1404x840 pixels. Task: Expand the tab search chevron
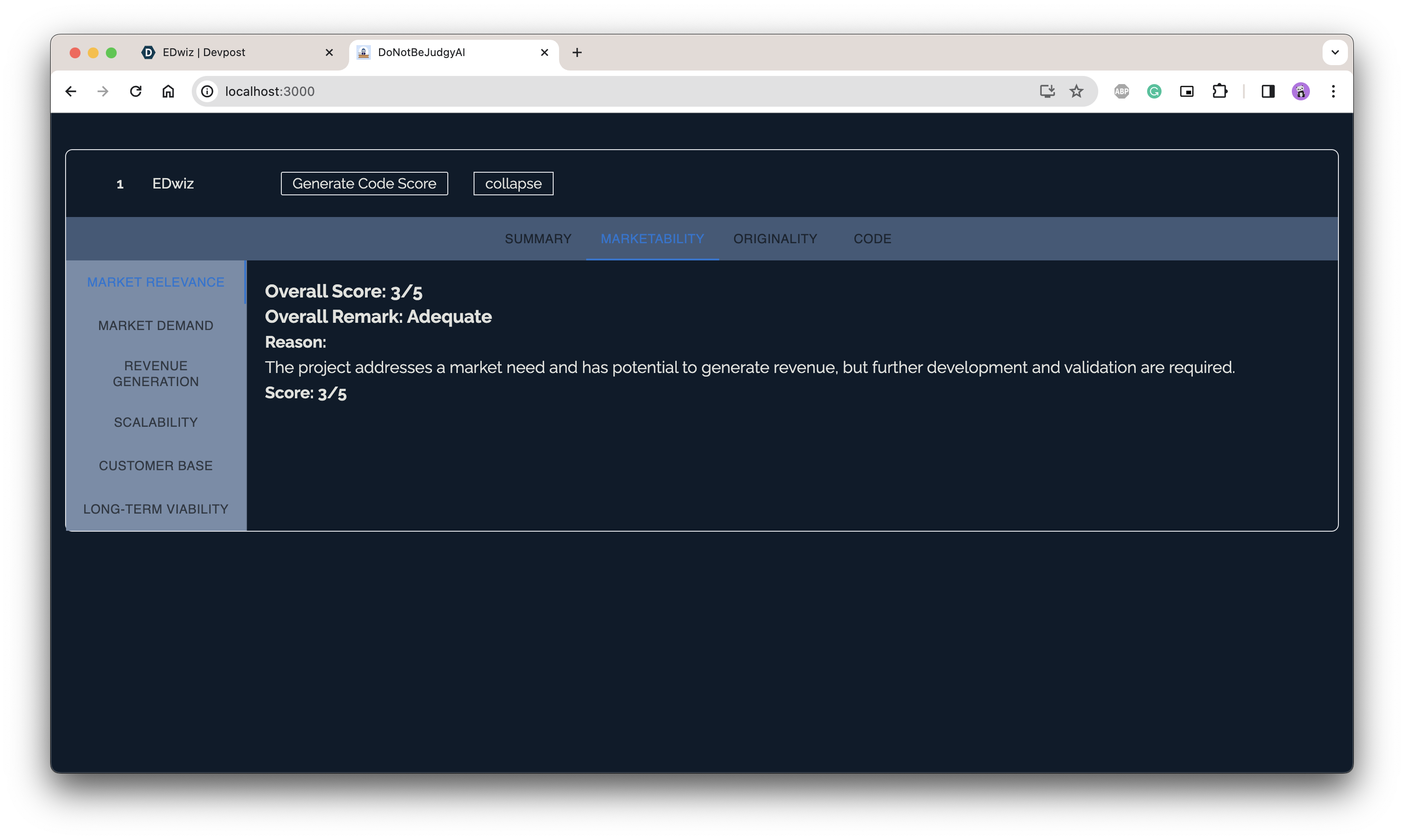(1334, 52)
